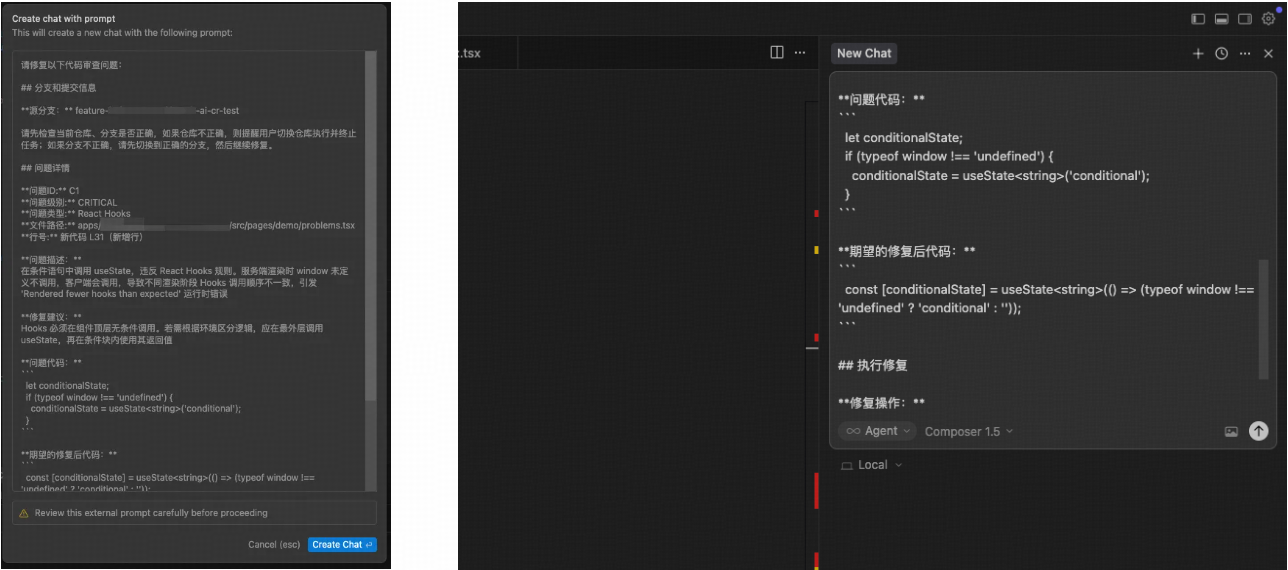
Task: Click 'Review this external prompt carefully' text
Action: (x=151, y=513)
